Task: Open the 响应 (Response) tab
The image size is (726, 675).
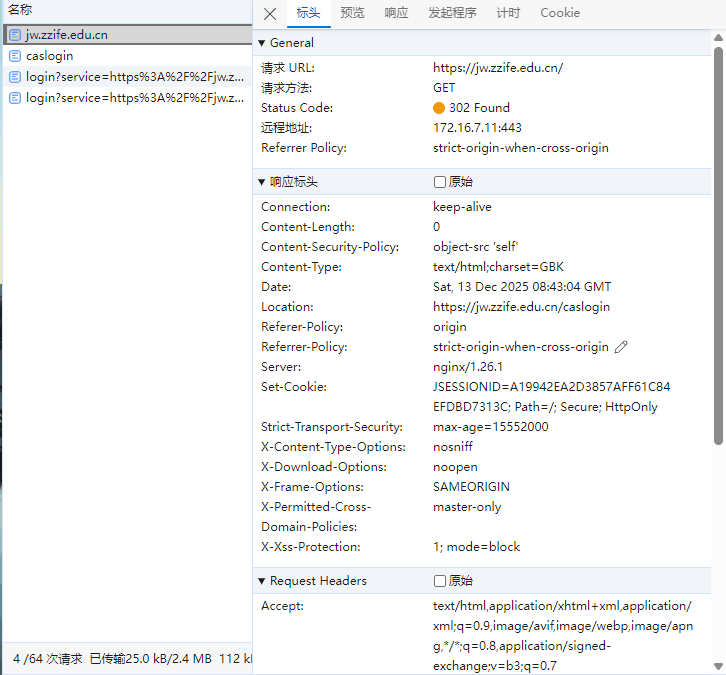Action: coord(396,13)
